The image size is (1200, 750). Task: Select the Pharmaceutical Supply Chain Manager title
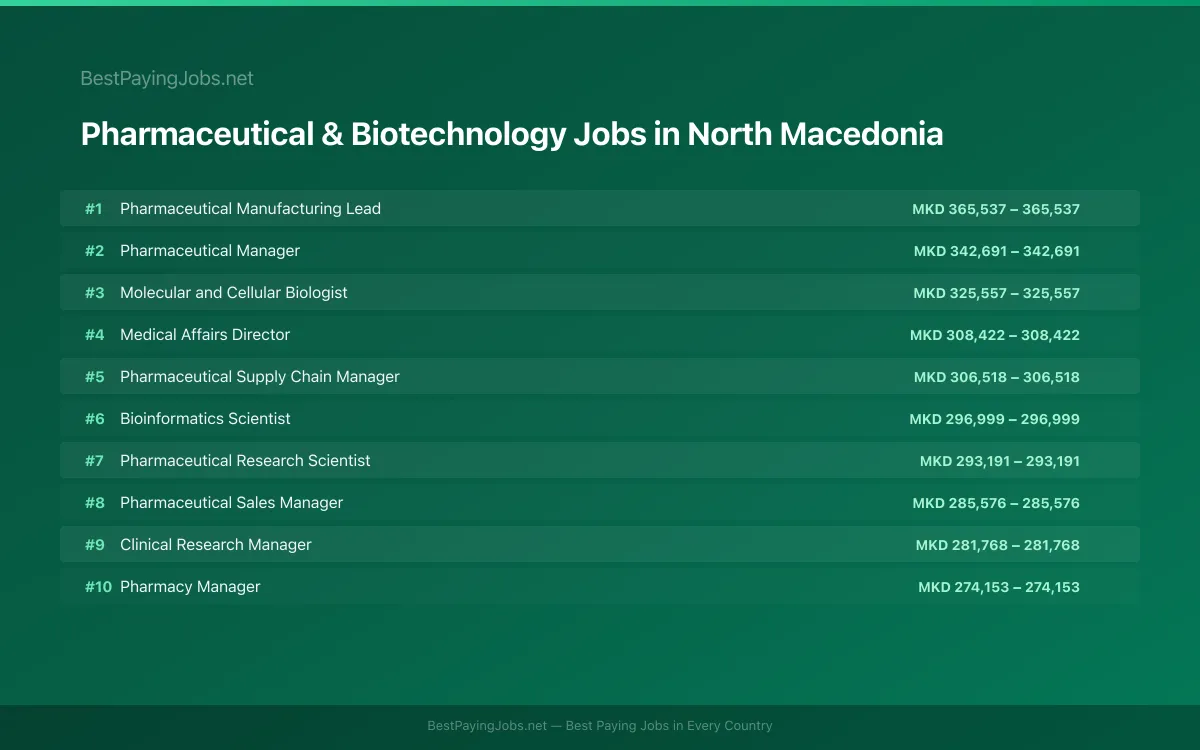tap(260, 377)
